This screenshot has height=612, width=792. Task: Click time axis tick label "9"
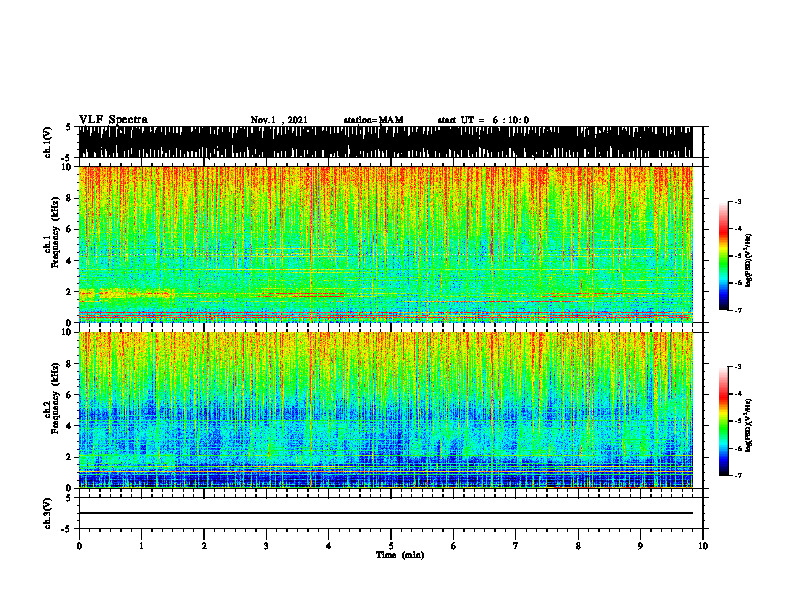coord(640,546)
